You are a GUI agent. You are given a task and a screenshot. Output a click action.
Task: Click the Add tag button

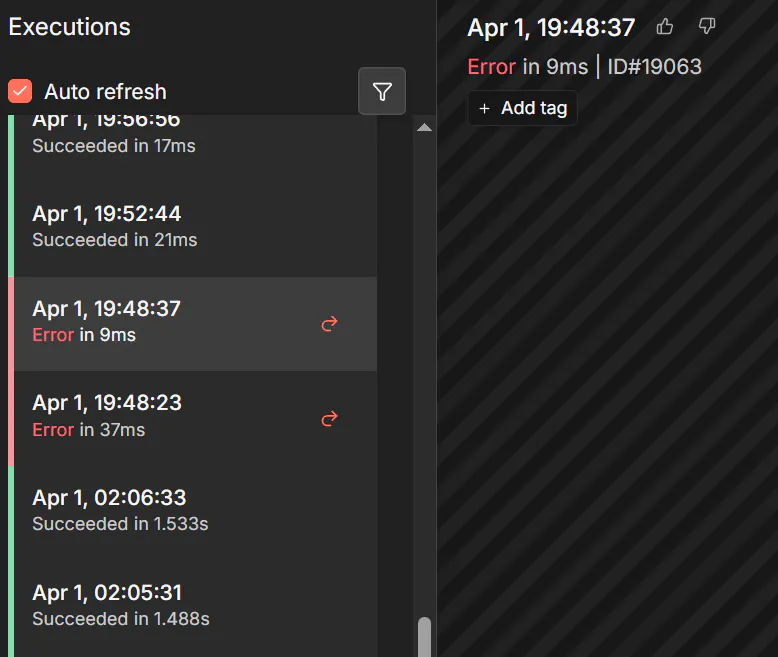coord(523,109)
